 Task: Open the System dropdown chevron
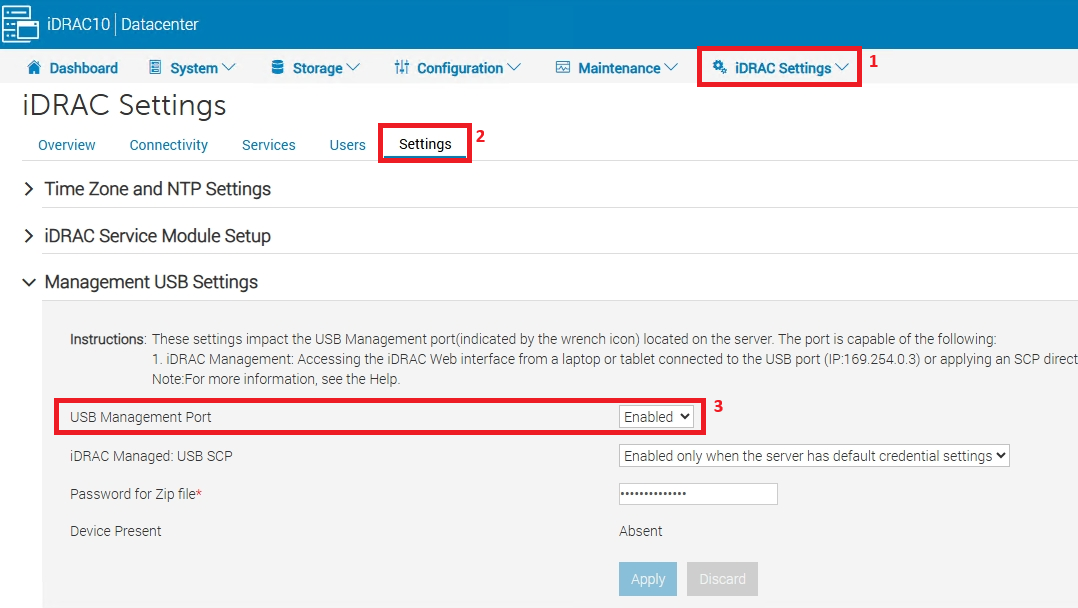click(229, 67)
